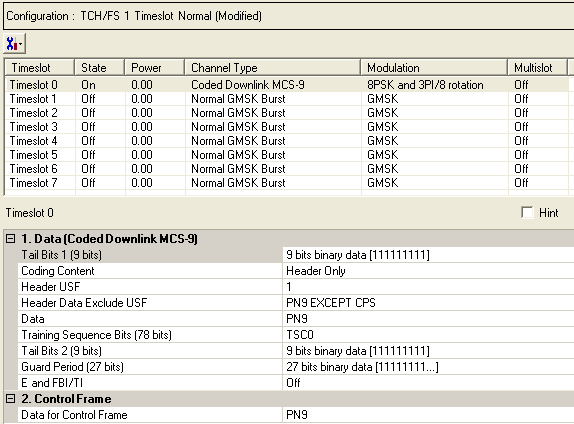Collapse the Control Frame section
This screenshot has height=424, width=574.
tap(11, 398)
